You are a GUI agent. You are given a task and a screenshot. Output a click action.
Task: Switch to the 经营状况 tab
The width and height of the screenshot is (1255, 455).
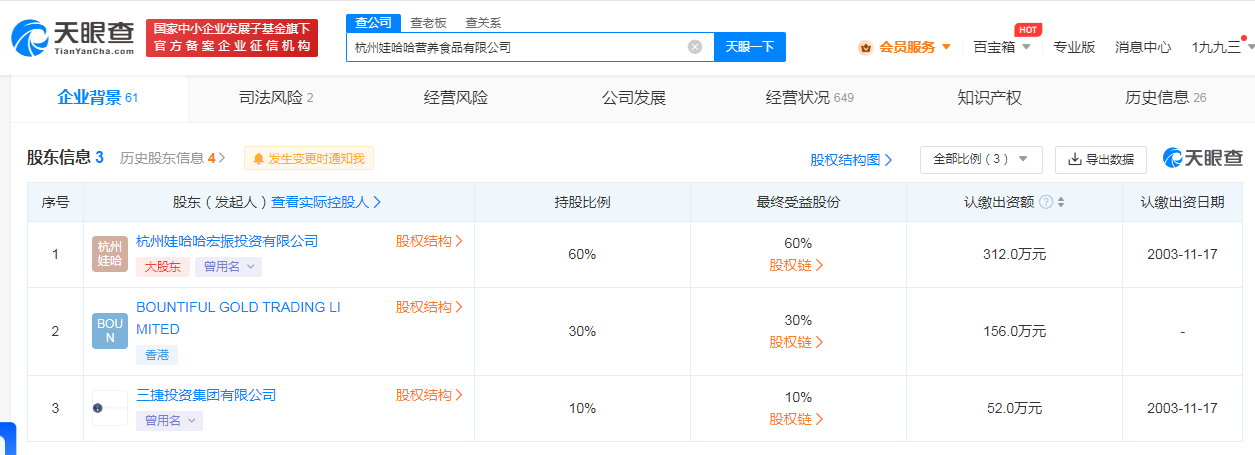[x=810, y=98]
